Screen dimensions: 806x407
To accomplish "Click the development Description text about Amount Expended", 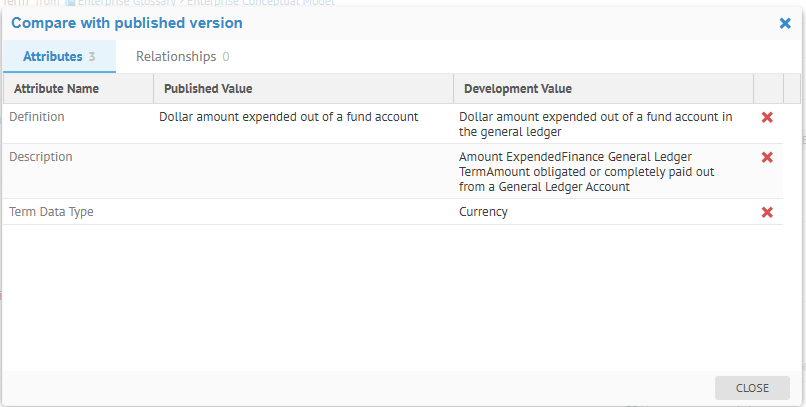I will pos(589,172).
